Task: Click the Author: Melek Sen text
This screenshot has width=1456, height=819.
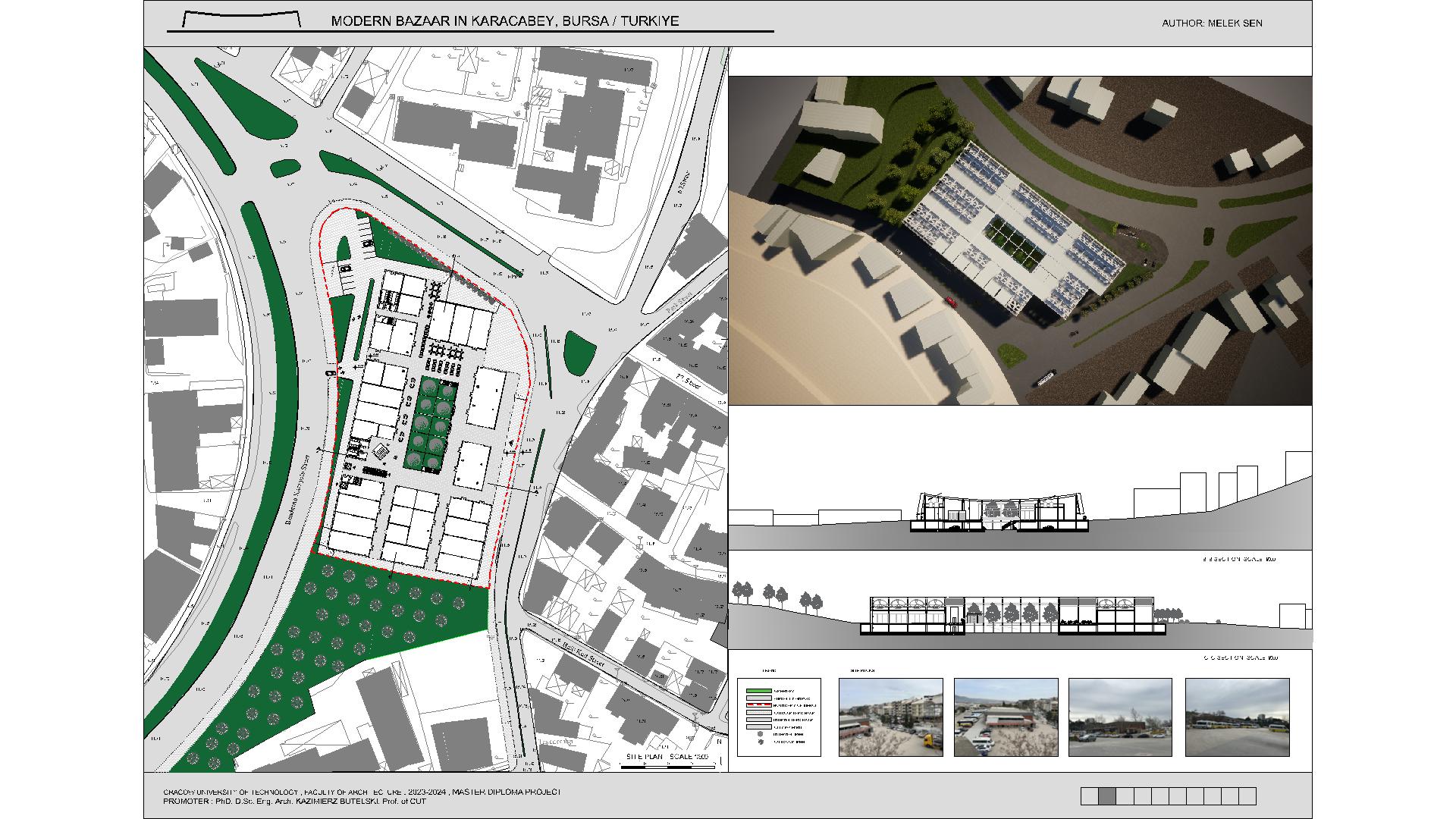Action: (1212, 24)
